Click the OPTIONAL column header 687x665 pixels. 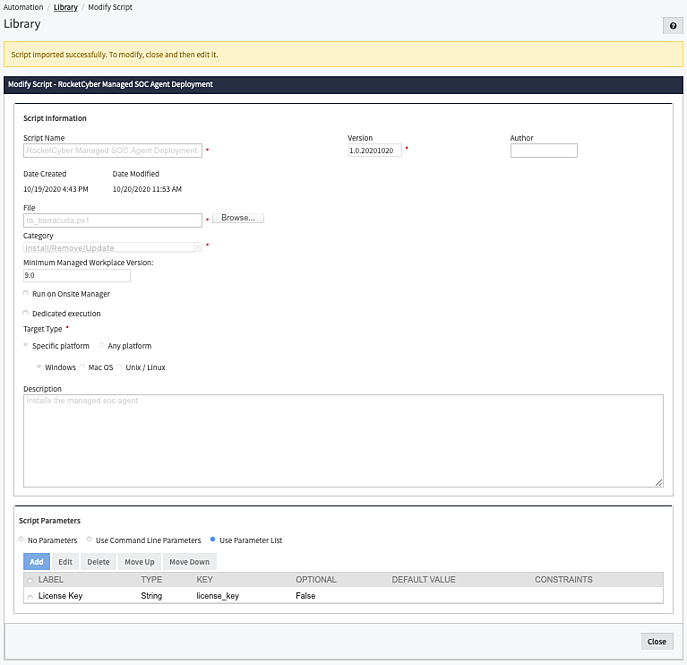pos(315,580)
